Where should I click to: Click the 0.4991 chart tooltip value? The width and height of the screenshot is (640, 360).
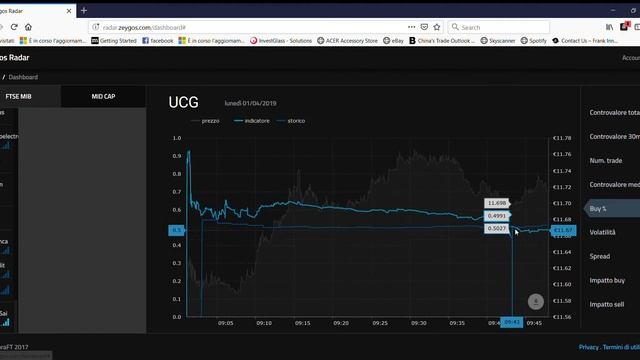(x=497, y=216)
